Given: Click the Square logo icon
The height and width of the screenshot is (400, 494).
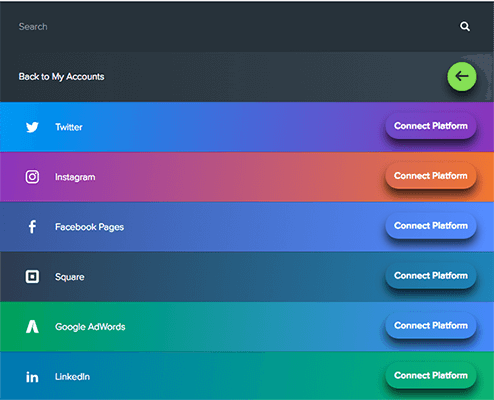Looking at the screenshot, I should coord(32,277).
